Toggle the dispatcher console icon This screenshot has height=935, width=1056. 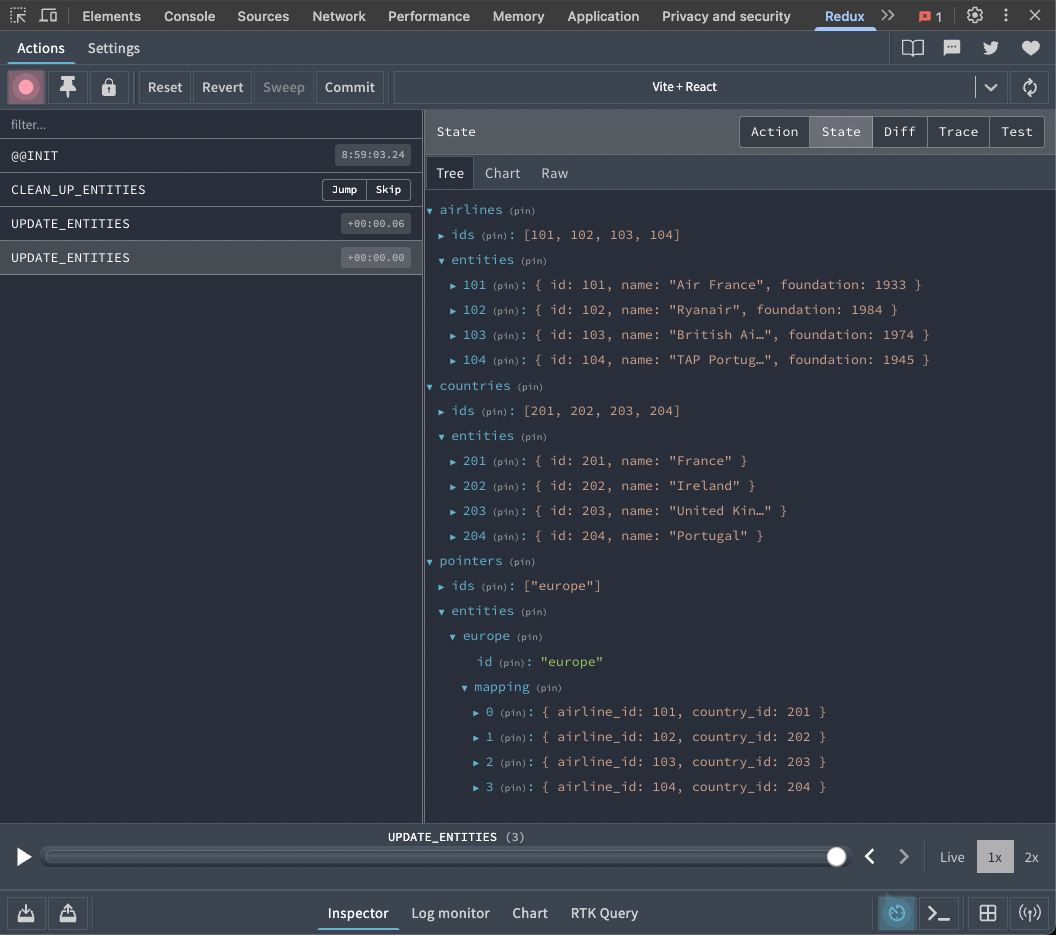(939, 913)
